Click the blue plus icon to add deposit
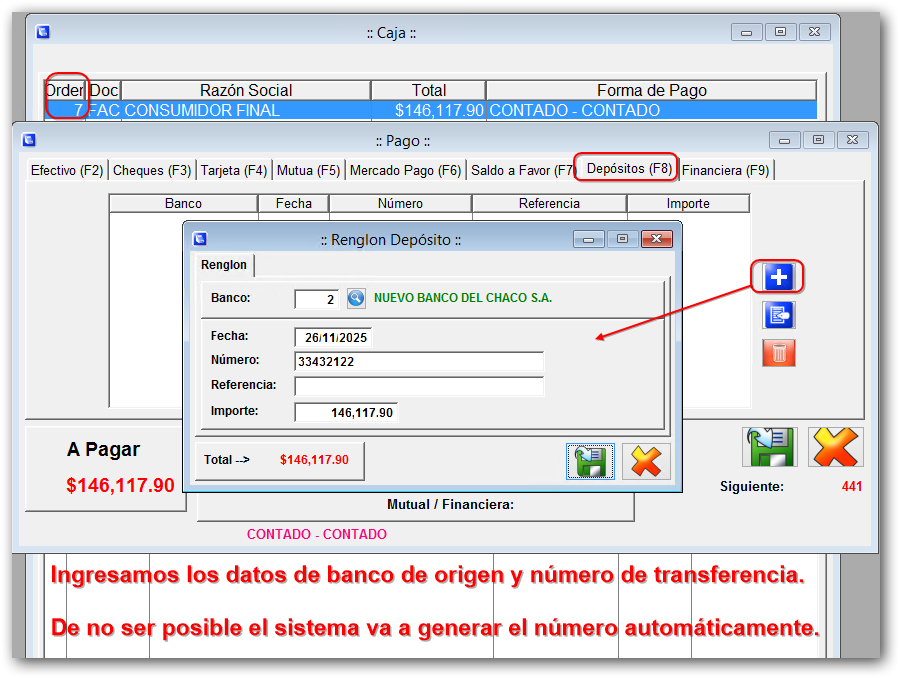 (777, 279)
